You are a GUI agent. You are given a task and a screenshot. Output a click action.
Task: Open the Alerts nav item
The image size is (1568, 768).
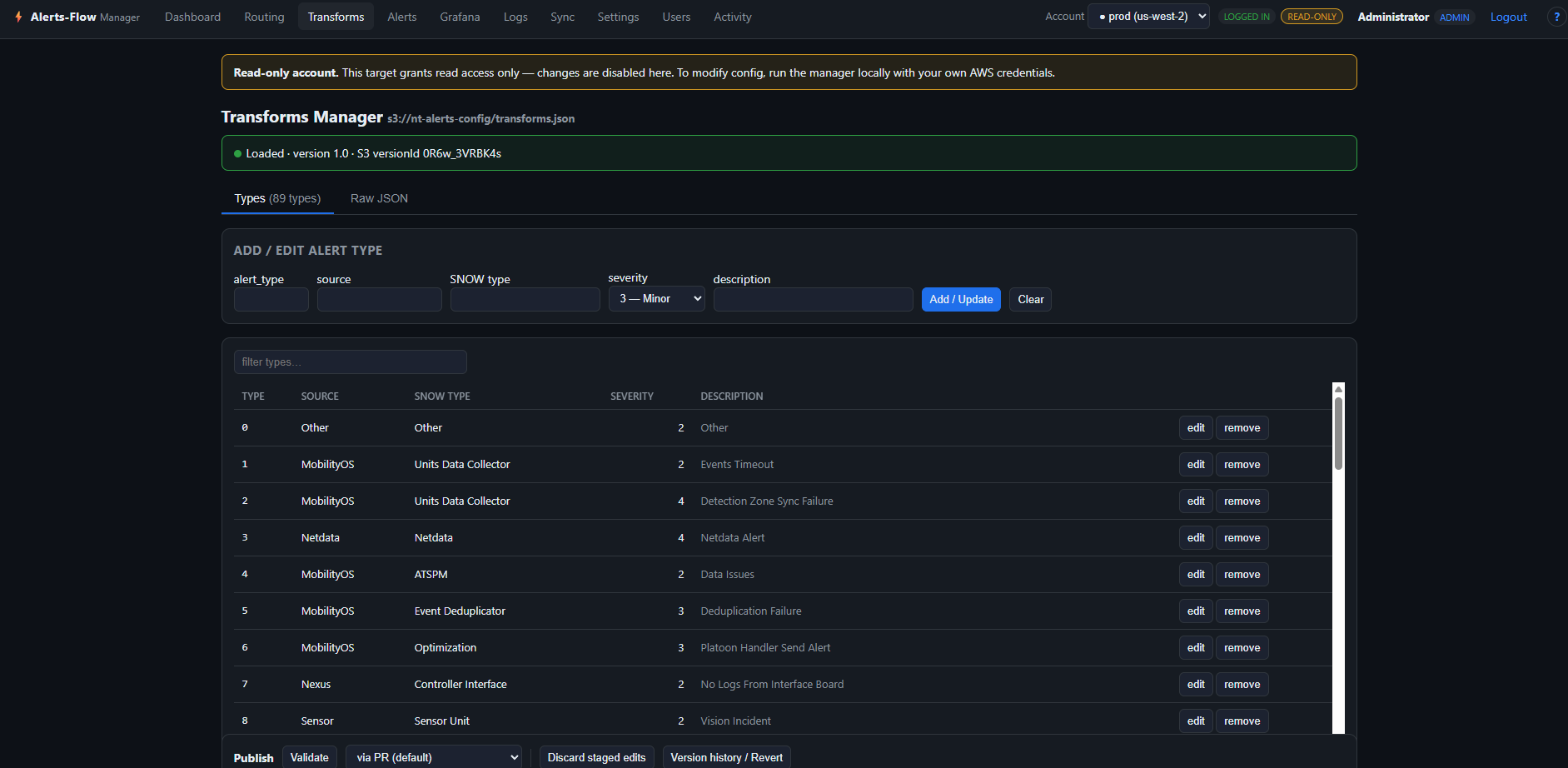pos(401,17)
